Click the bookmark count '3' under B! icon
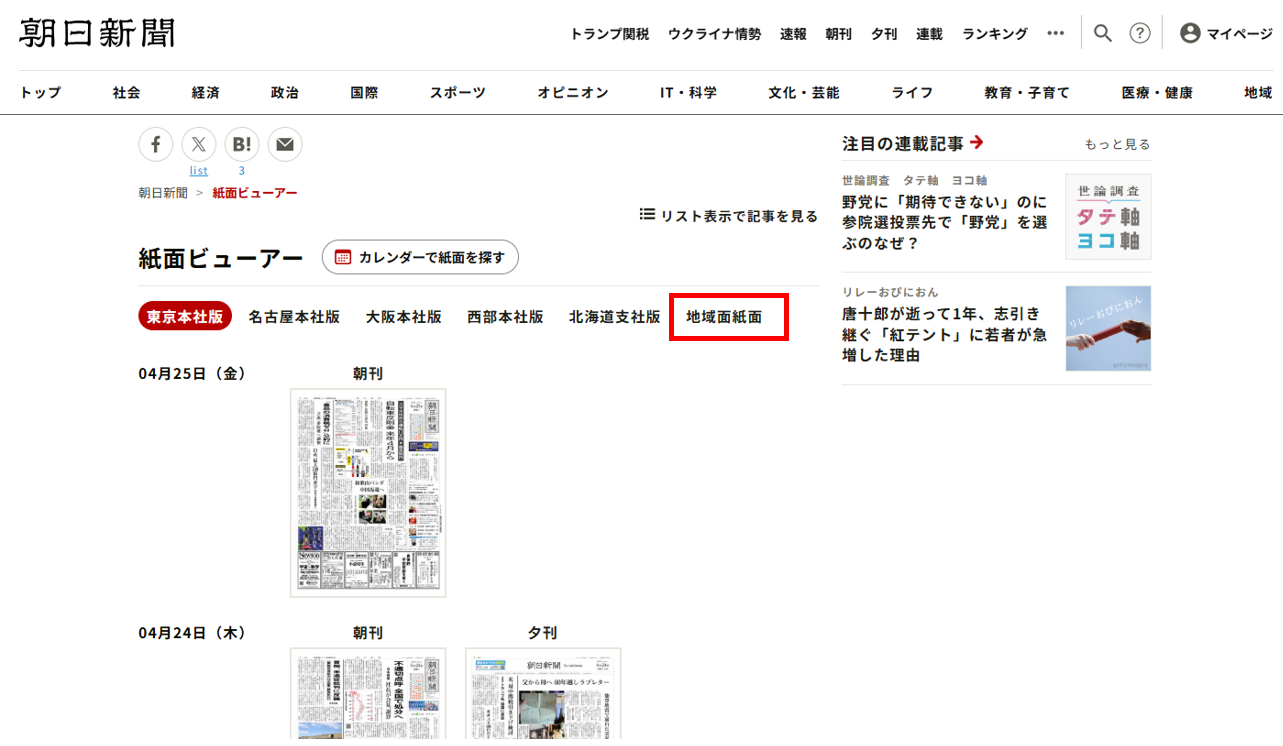1283x746 pixels. (242, 170)
